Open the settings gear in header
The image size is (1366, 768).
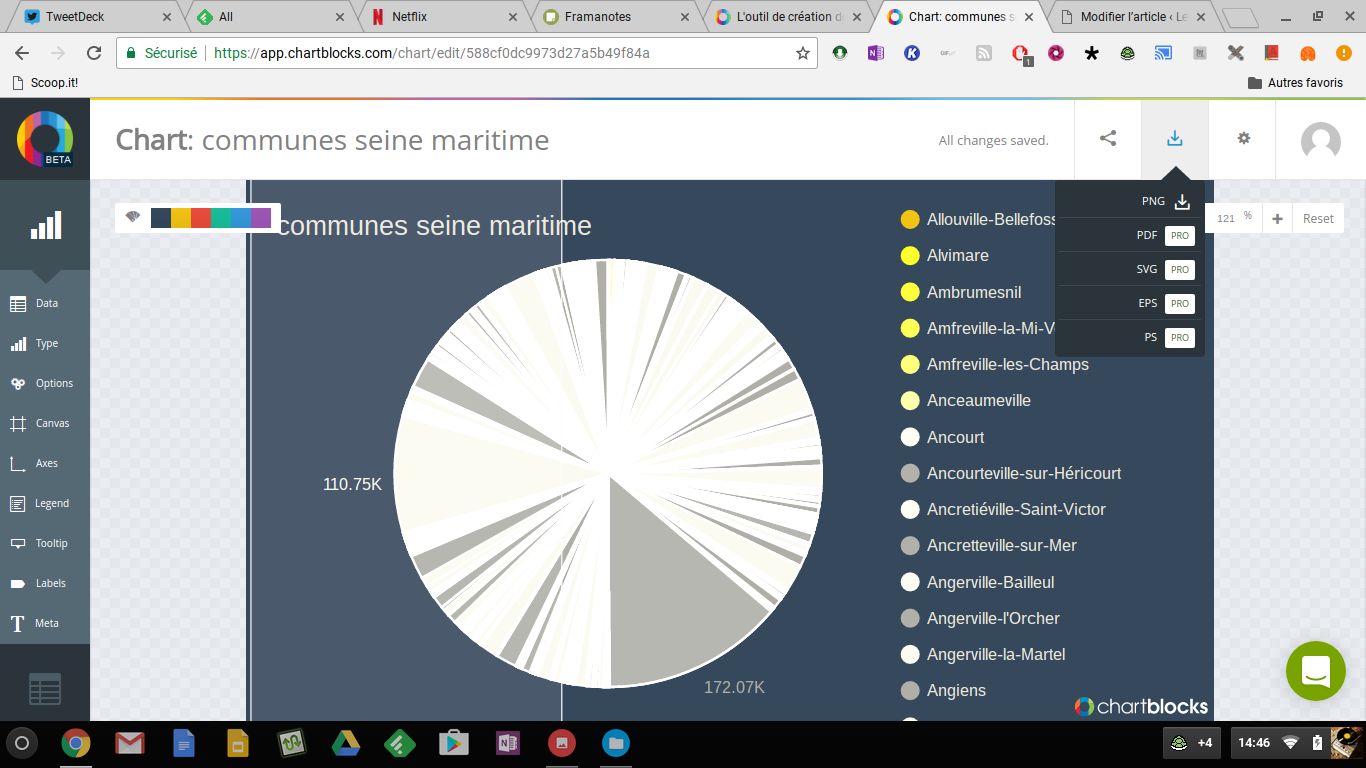[1244, 139]
